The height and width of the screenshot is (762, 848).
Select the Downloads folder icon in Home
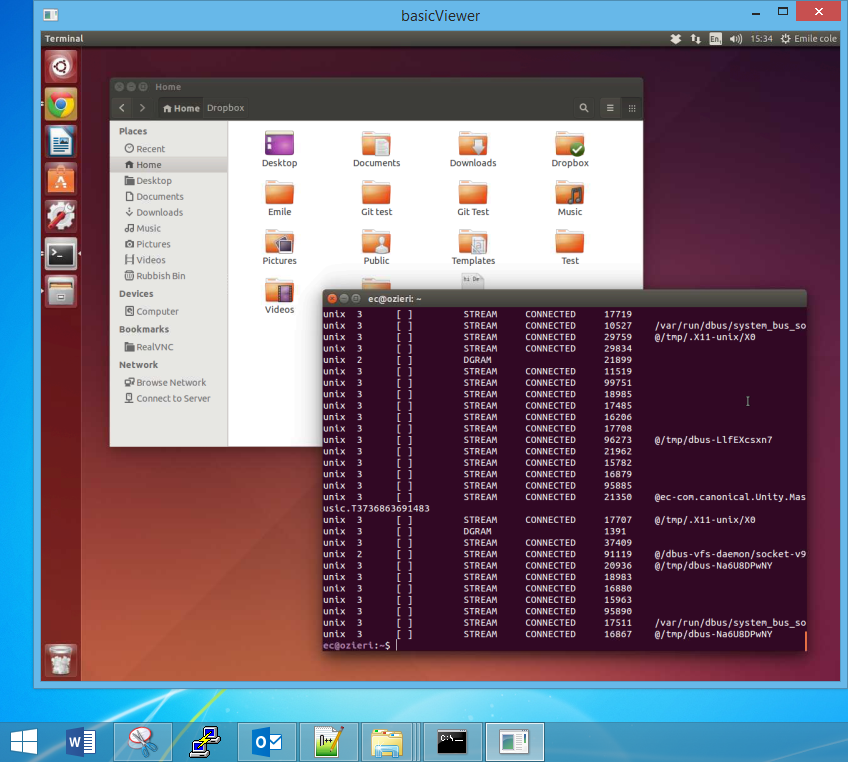point(473,149)
